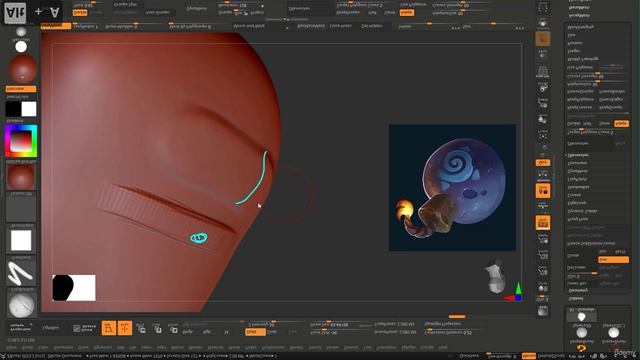Image resolution: width=640 pixels, height=360 pixels.
Task: Expand the DynaMesh section
Action: [577, 171]
